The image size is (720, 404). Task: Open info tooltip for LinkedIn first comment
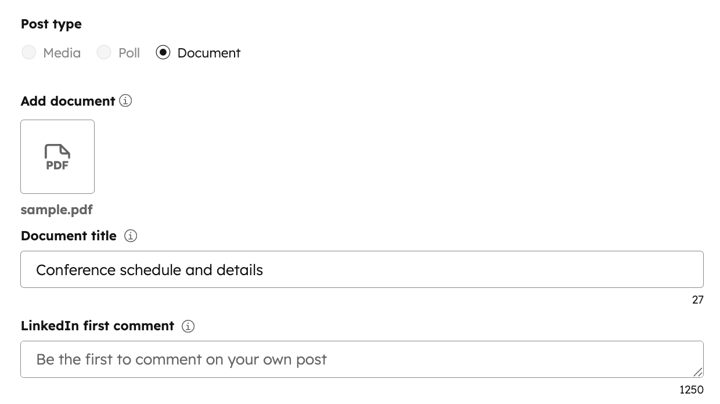pyautogui.click(x=188, y=326)
